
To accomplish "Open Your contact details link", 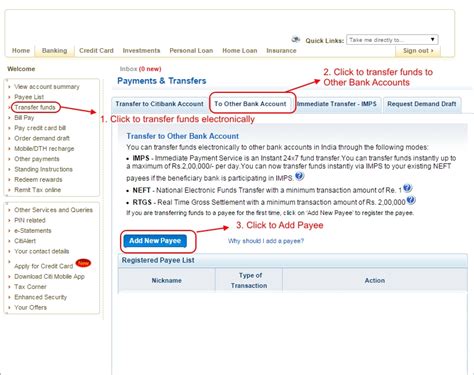I will pyautogui.click(x=42, y=251).
